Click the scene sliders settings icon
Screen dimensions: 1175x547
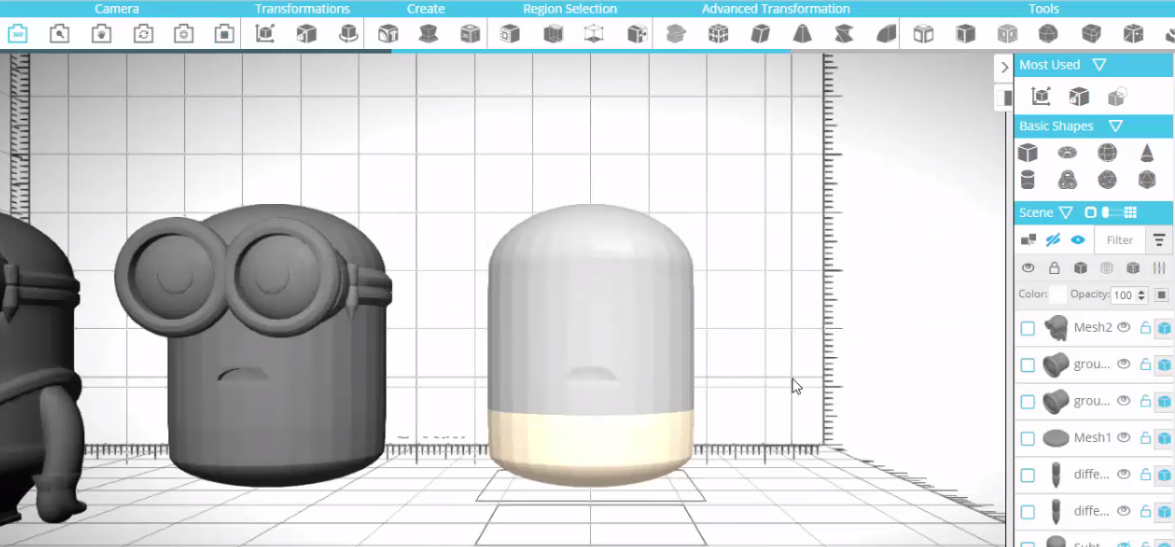tap(1160, 268)
